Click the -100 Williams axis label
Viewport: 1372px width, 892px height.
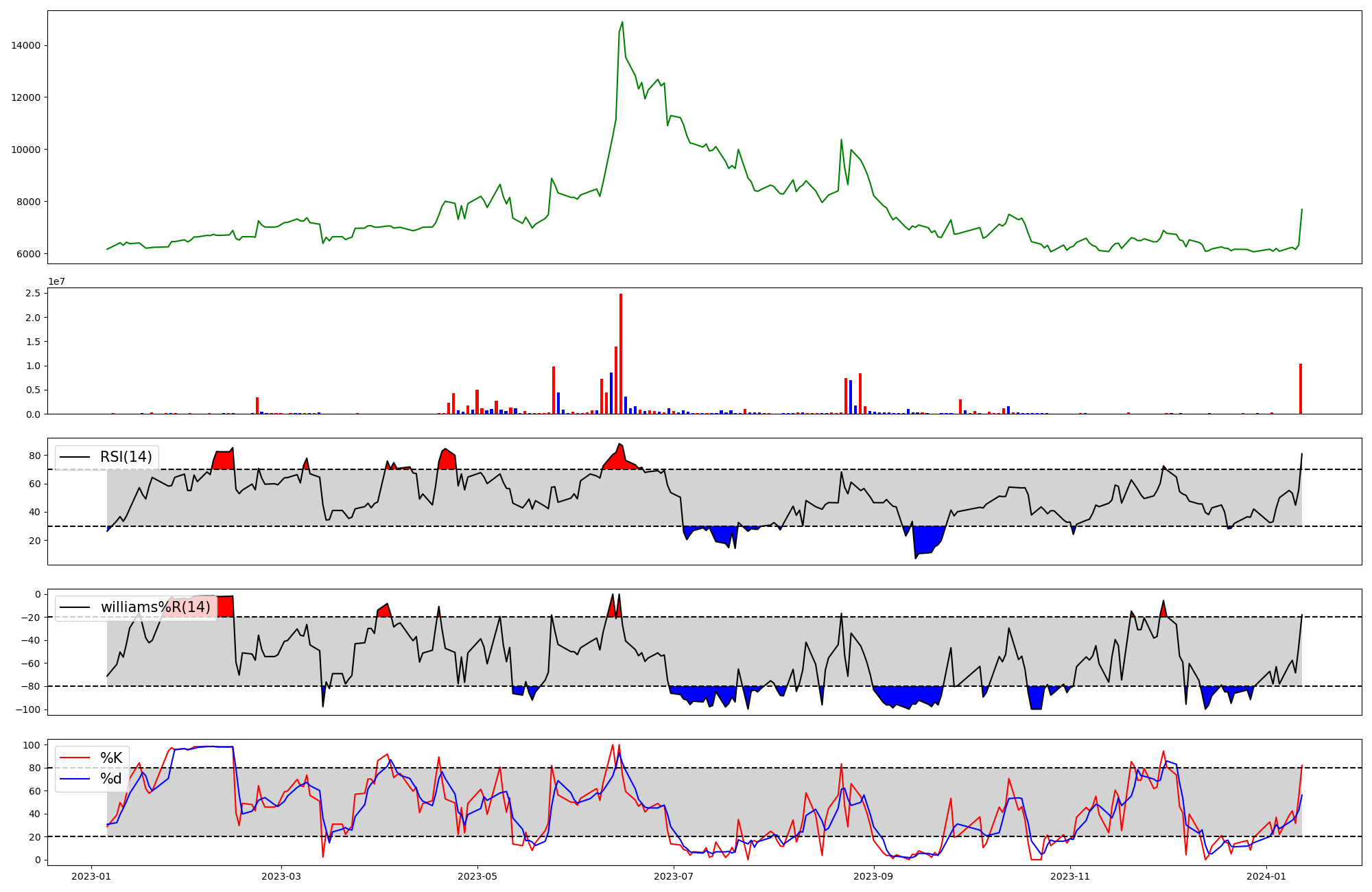click(x=27, y=709)
